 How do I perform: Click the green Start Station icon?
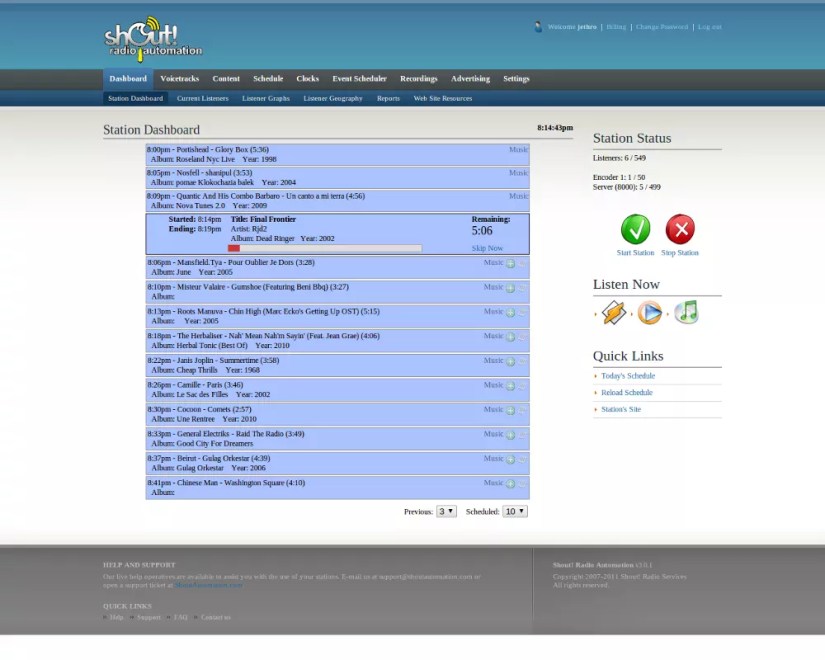[635, 231]
